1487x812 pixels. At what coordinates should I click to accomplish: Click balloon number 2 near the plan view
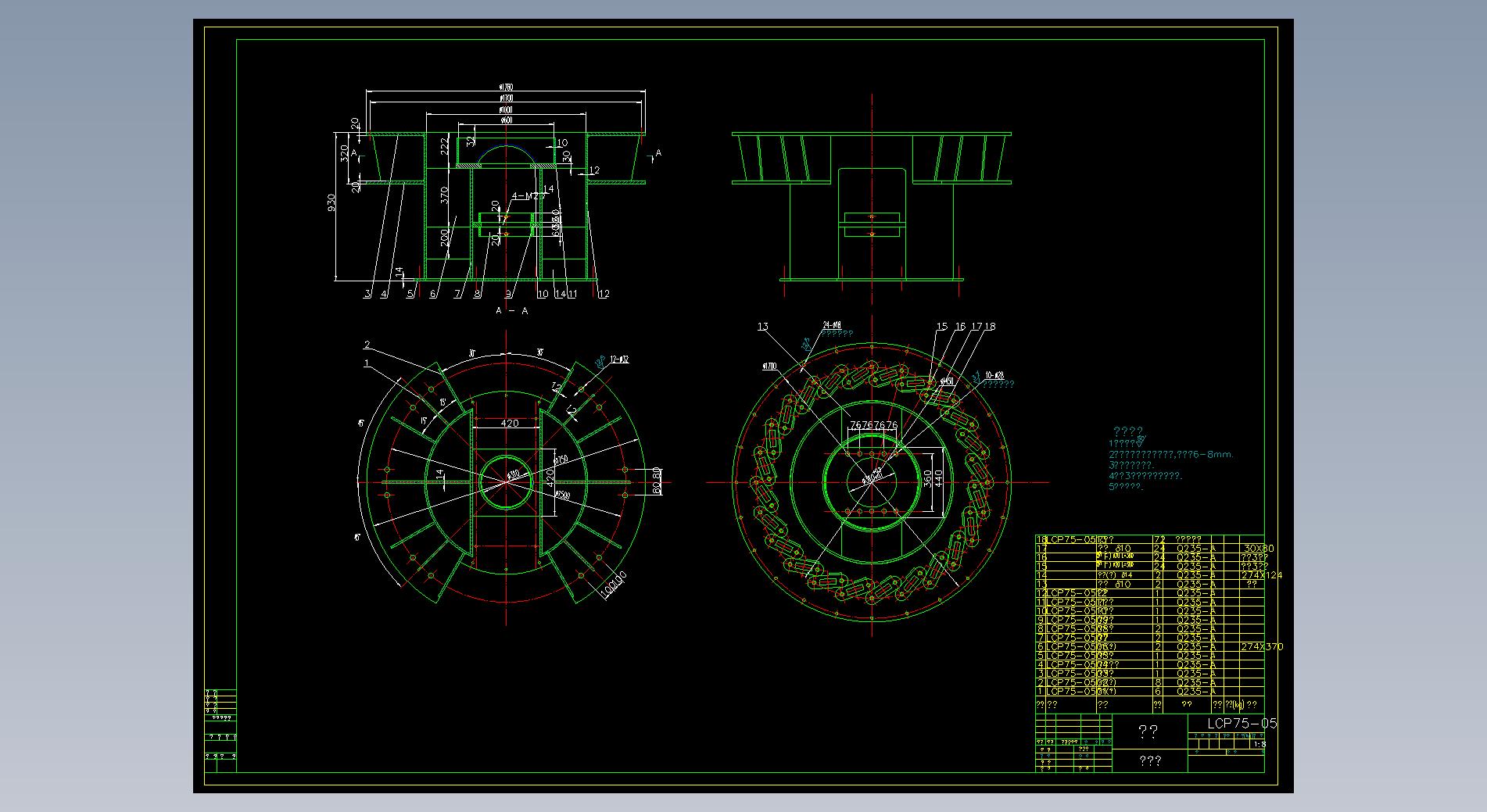pos(367,345)
